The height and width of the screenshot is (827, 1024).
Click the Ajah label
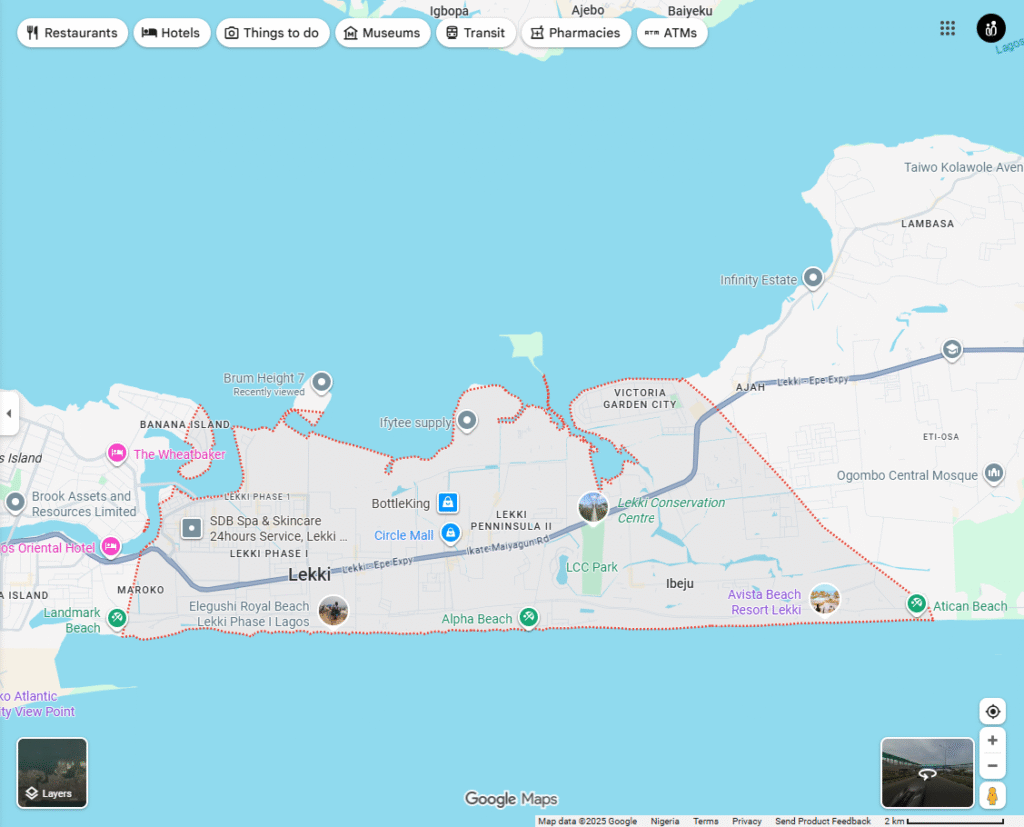point(750,387)
